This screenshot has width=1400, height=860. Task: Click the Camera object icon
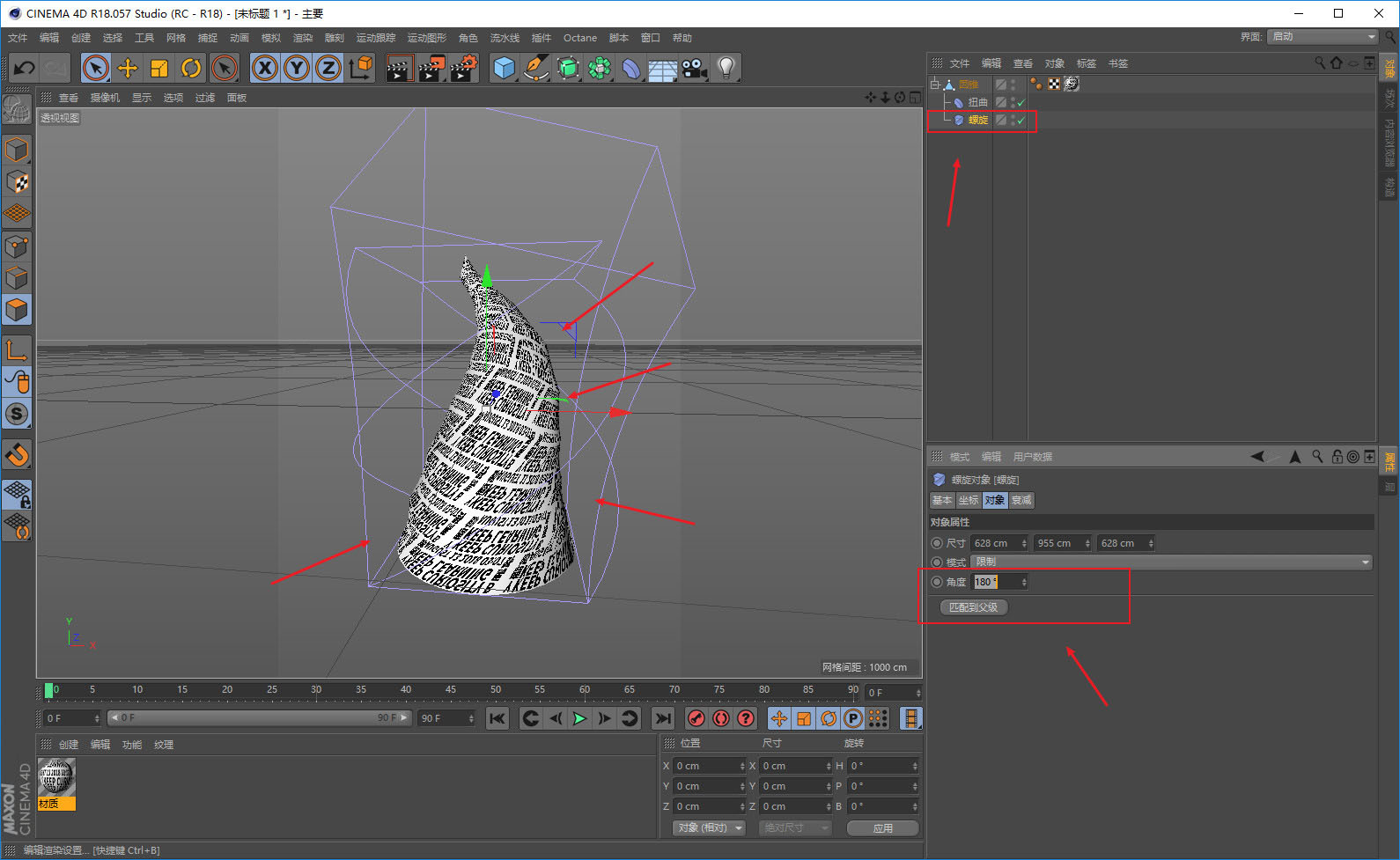[694, 68]
